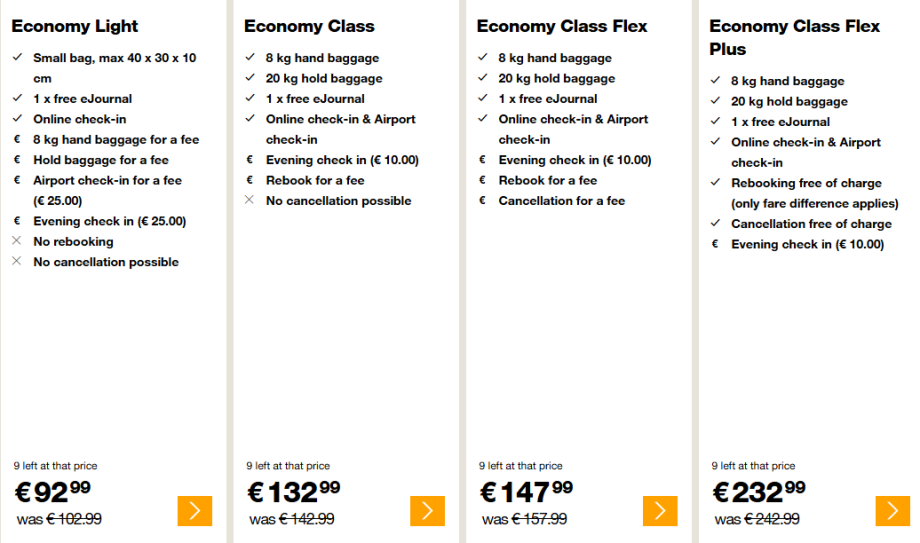Click euro icon beside Airport check-in for a fee
The image size is (920, 543).
pyautogui.click(x=17, y=181)
